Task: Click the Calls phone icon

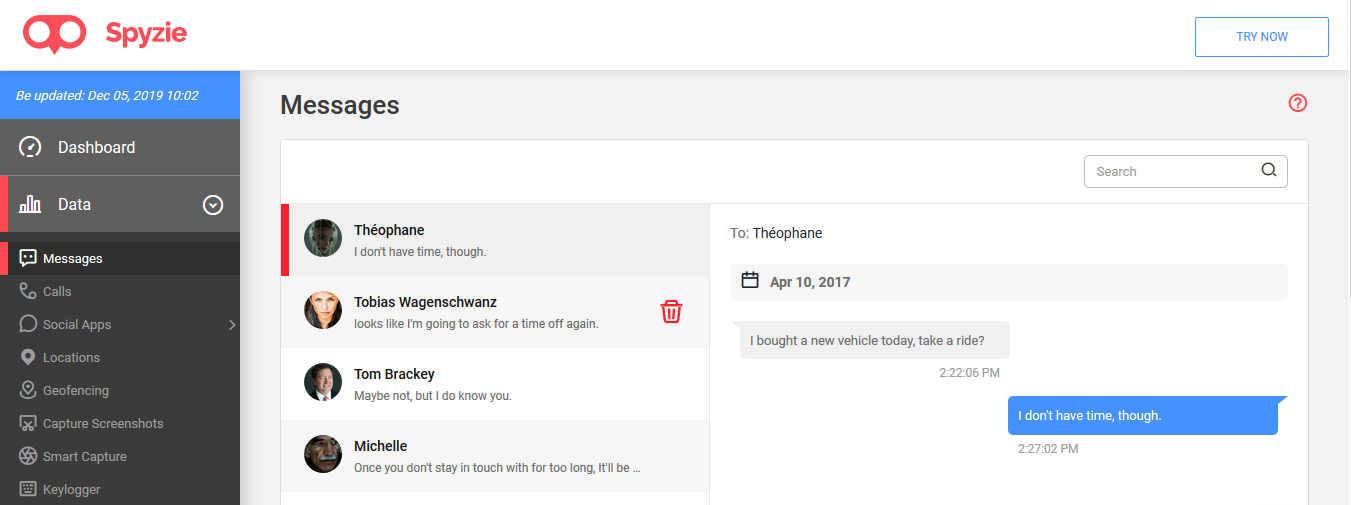Action: point(28,291)
